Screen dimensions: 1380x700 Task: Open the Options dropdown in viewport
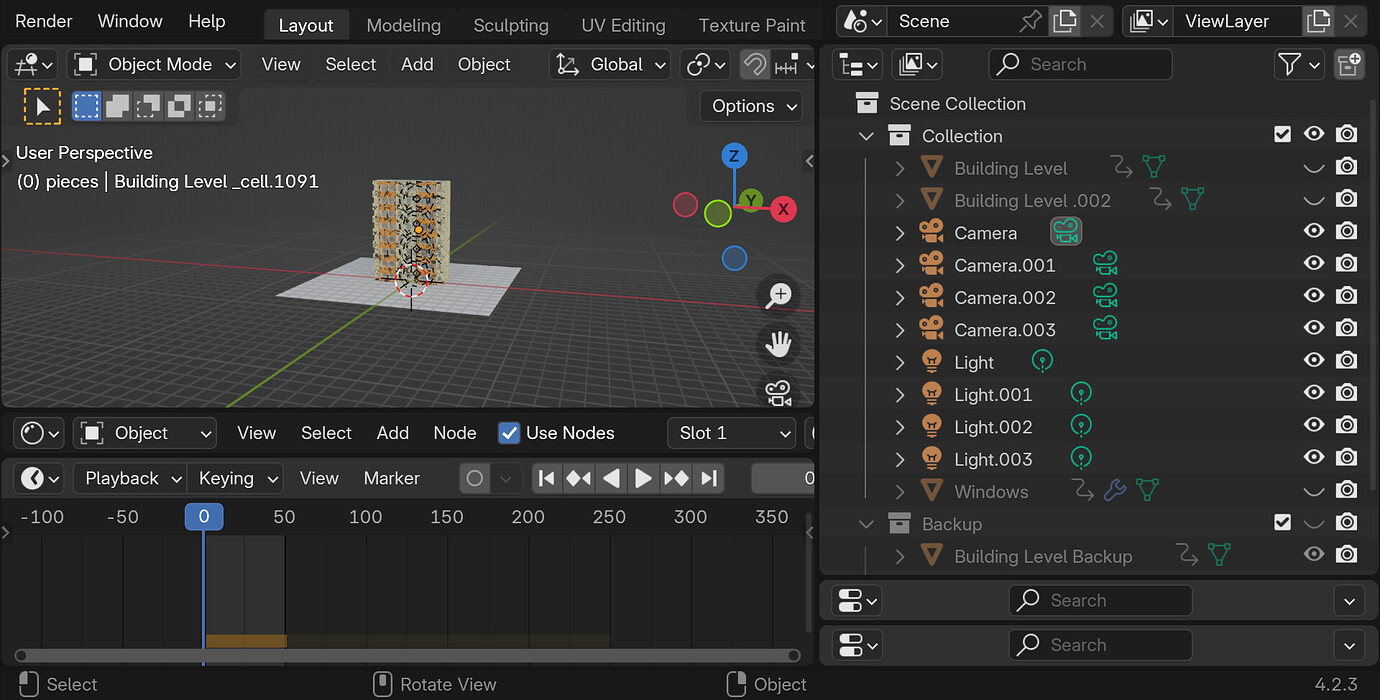click(x=752, y=106)
